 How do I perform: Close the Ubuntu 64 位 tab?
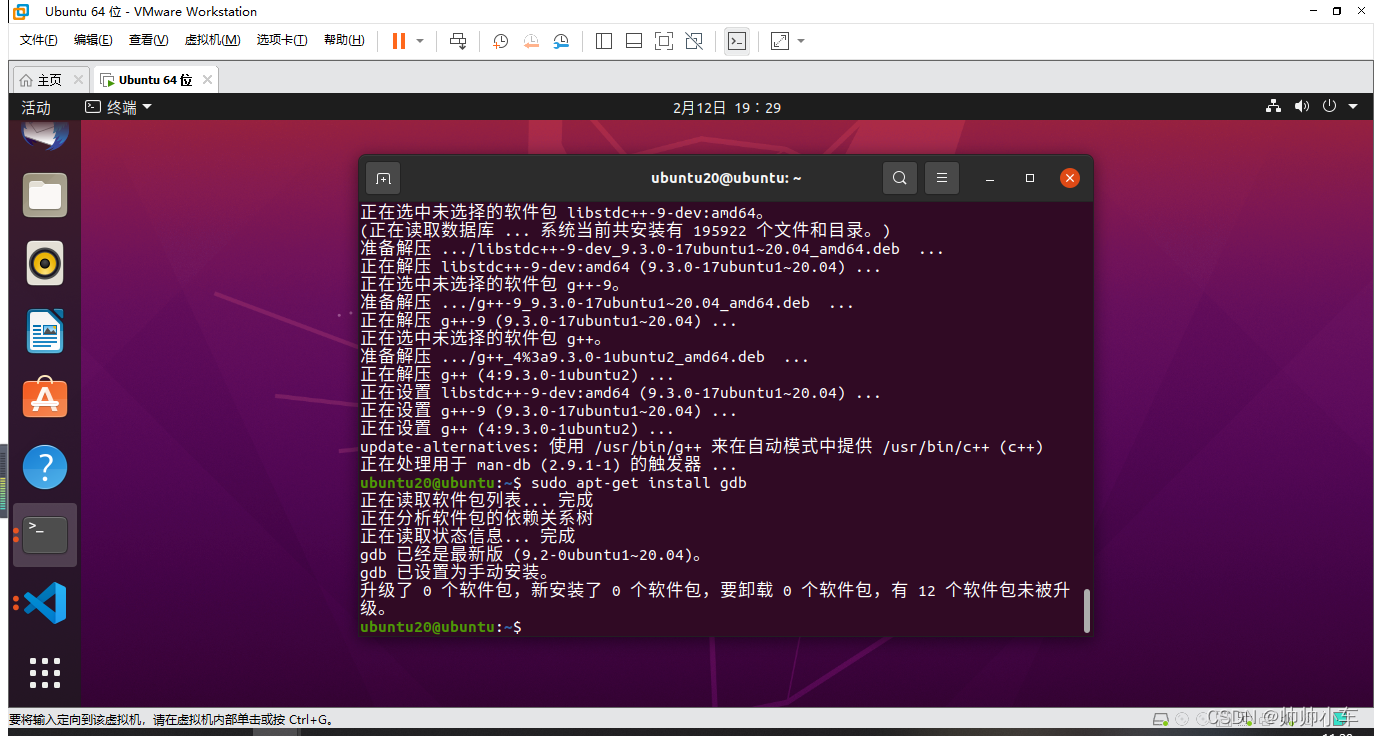click(x=207, y=80)
